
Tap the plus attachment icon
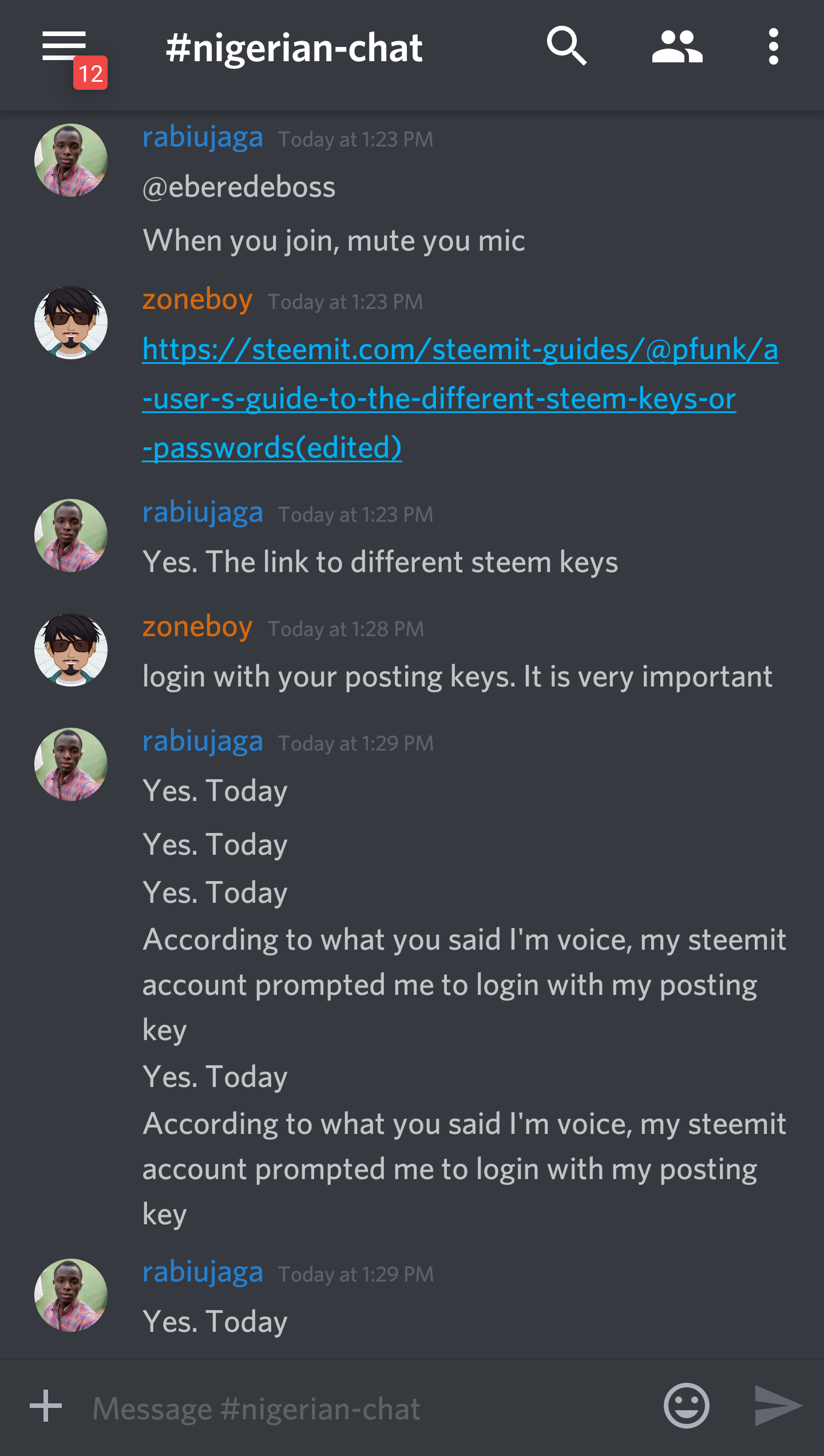point(46,1406)
